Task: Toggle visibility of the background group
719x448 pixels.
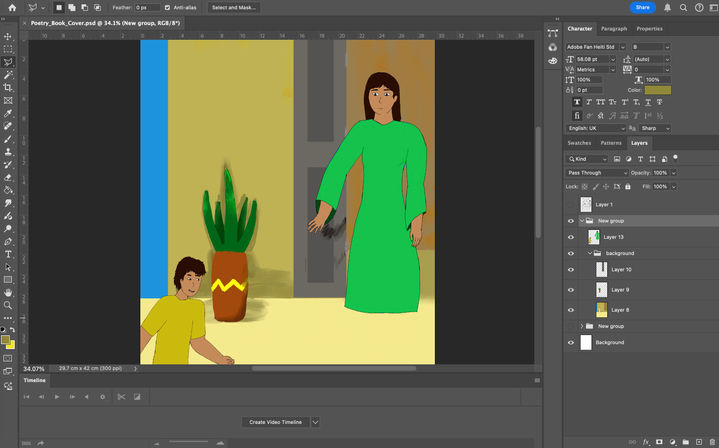Action: click(x=571, y=253)
